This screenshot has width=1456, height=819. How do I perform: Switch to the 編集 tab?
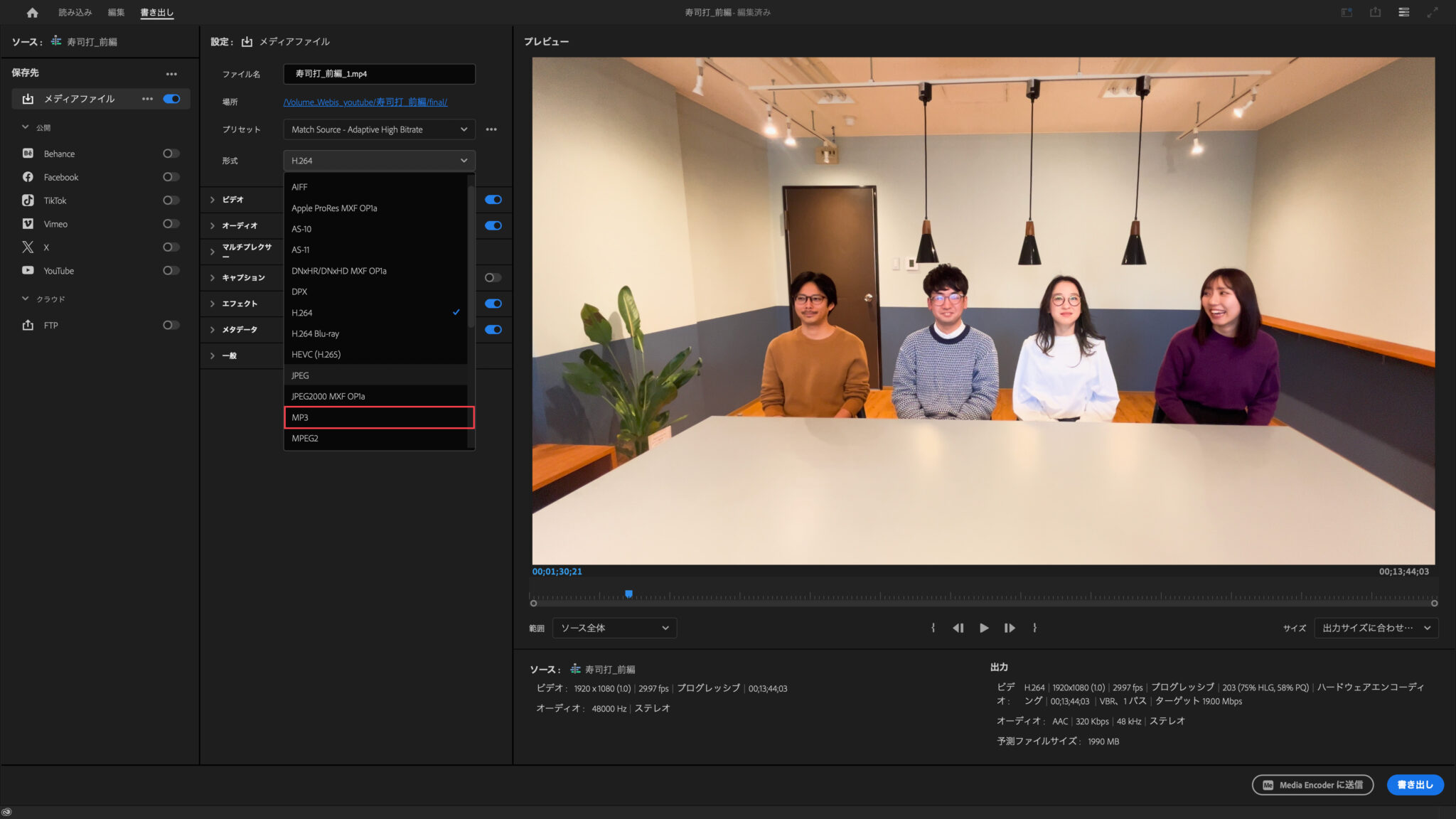(x=116, y=12)
